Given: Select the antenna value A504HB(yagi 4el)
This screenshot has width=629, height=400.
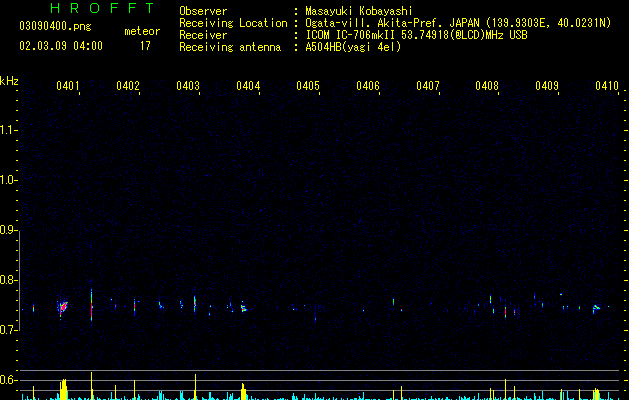Looking at the screenshot, I should click(353, 47).
